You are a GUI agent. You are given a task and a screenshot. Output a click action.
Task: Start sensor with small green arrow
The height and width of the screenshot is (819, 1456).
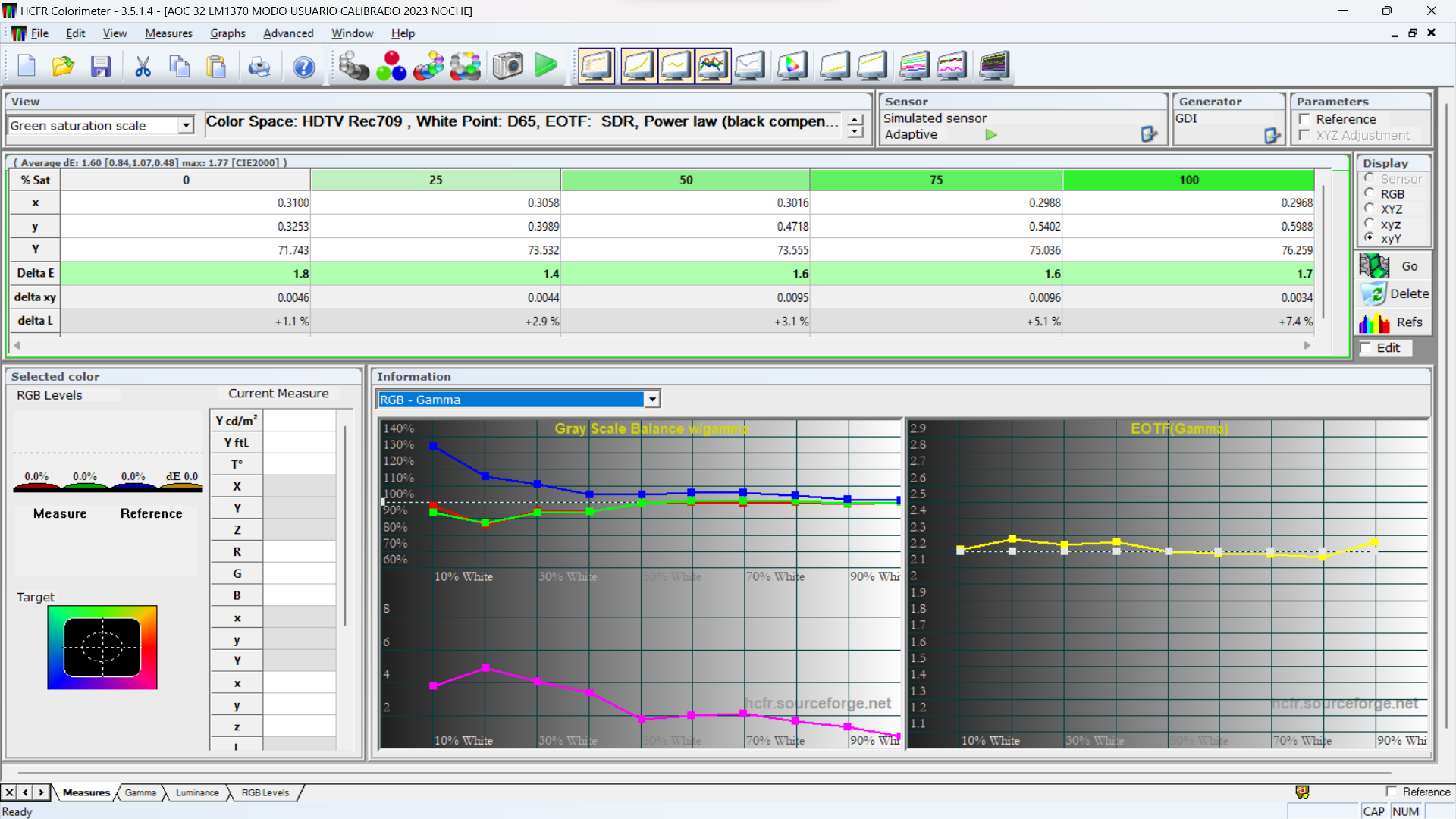991,134
